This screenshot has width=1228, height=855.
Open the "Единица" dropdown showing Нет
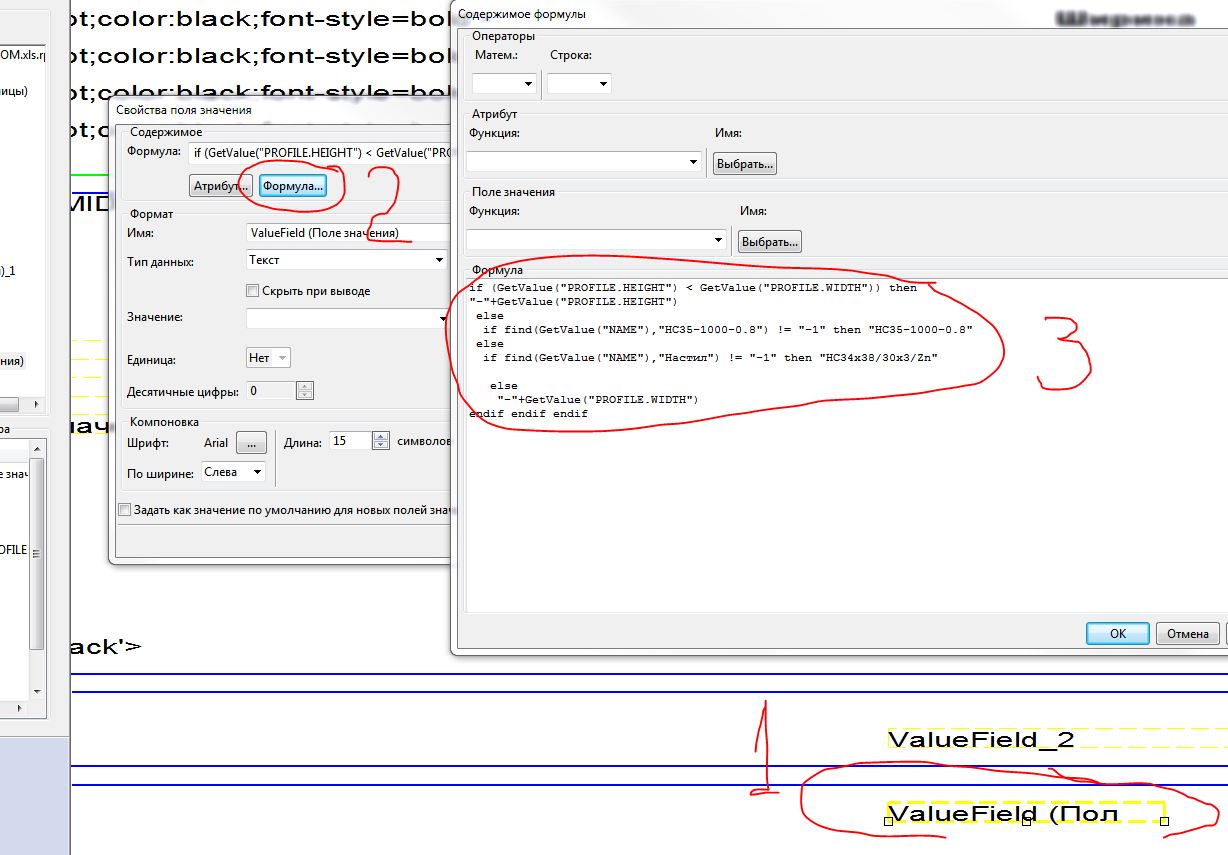pyautogui.click(x=268, y=358)
